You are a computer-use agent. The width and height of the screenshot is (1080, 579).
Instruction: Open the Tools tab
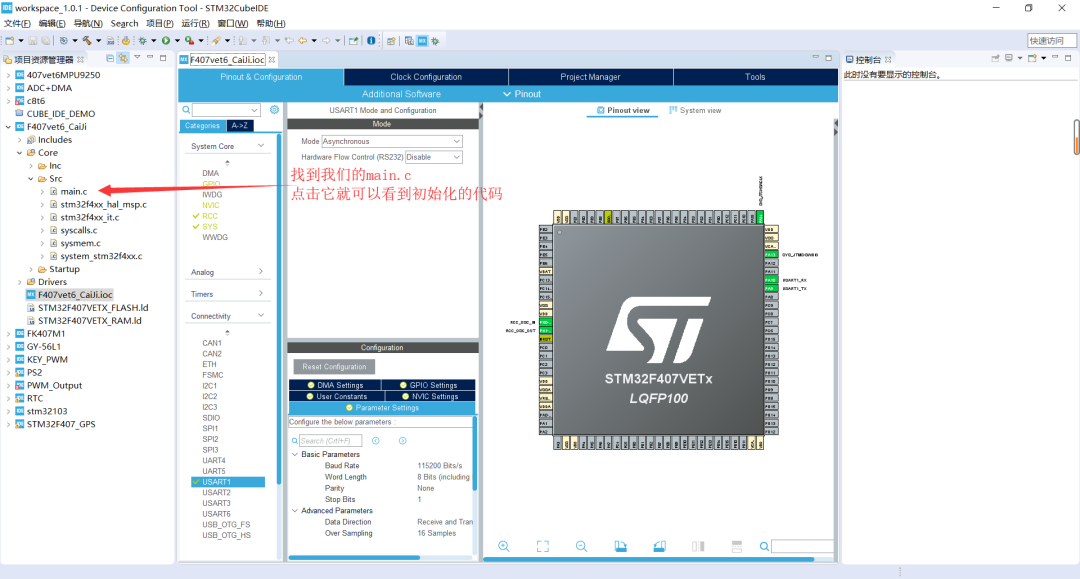tap(755, 77)
